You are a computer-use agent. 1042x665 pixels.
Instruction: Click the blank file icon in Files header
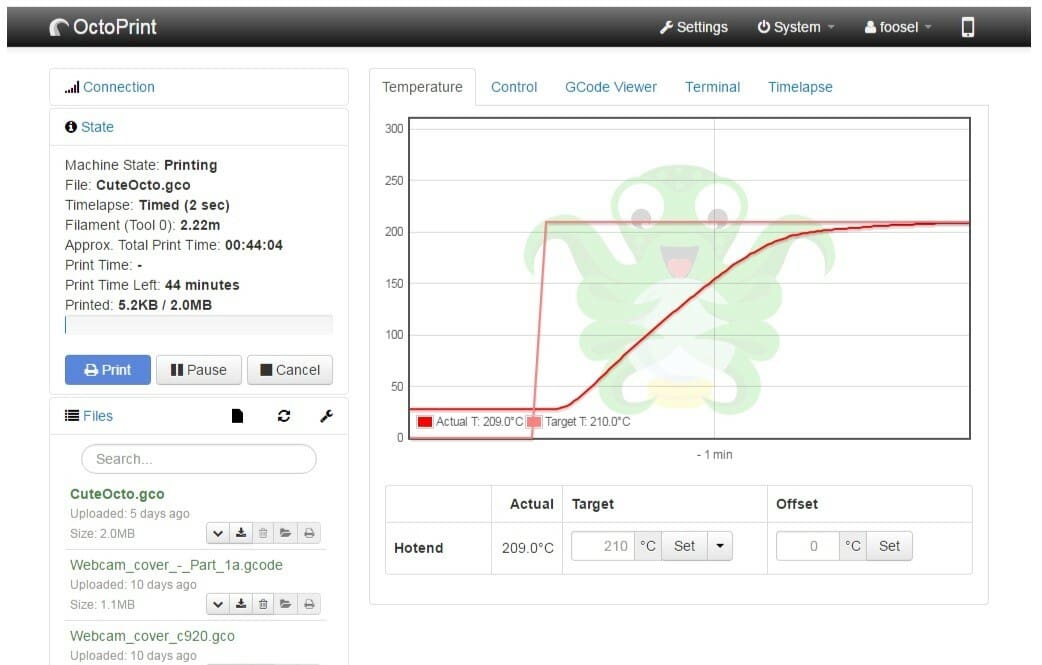click(237, 416)
